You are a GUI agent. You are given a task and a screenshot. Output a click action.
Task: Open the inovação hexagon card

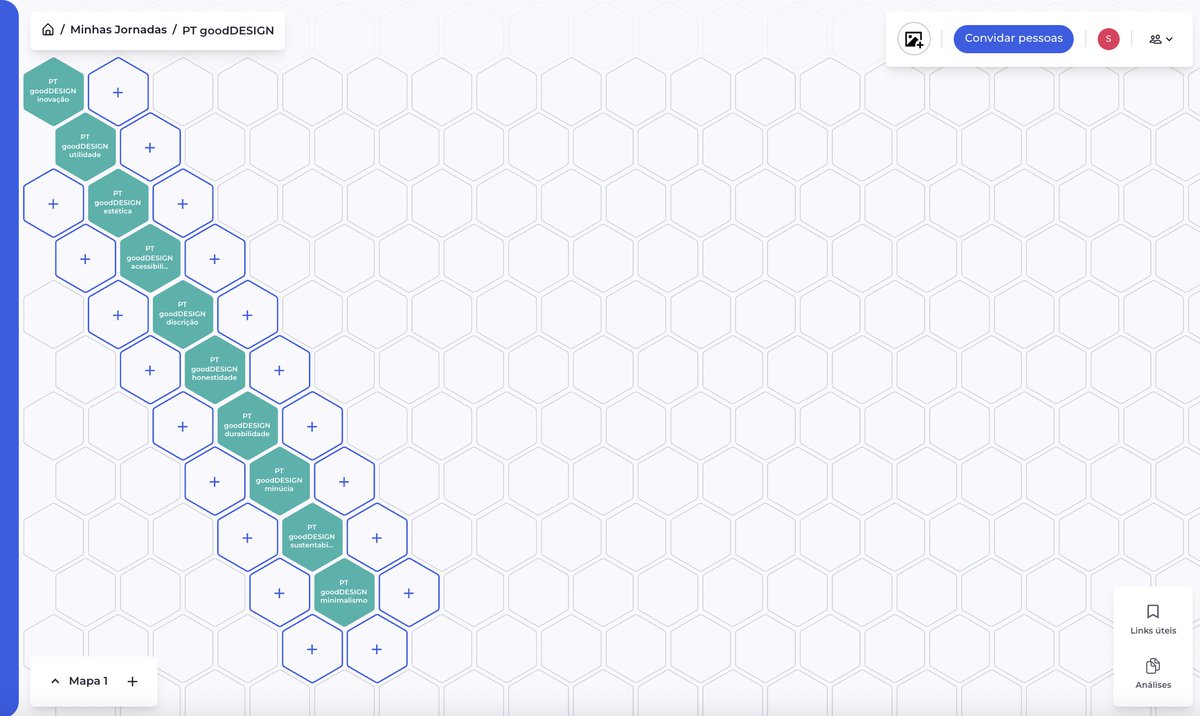tap(53, 91)
